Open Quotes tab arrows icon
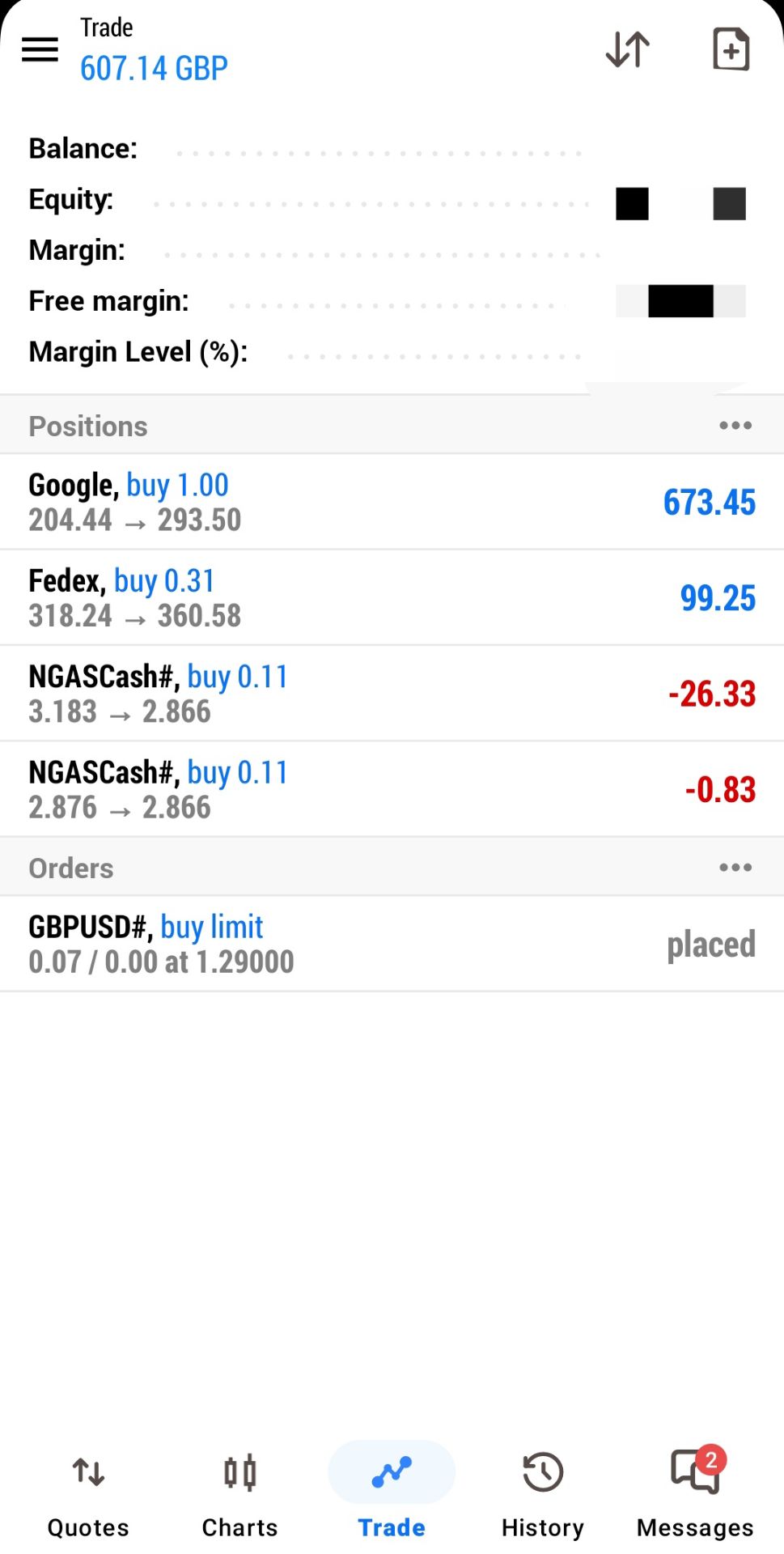This screenshot has width=784, height=1554. click(88, 1472)
